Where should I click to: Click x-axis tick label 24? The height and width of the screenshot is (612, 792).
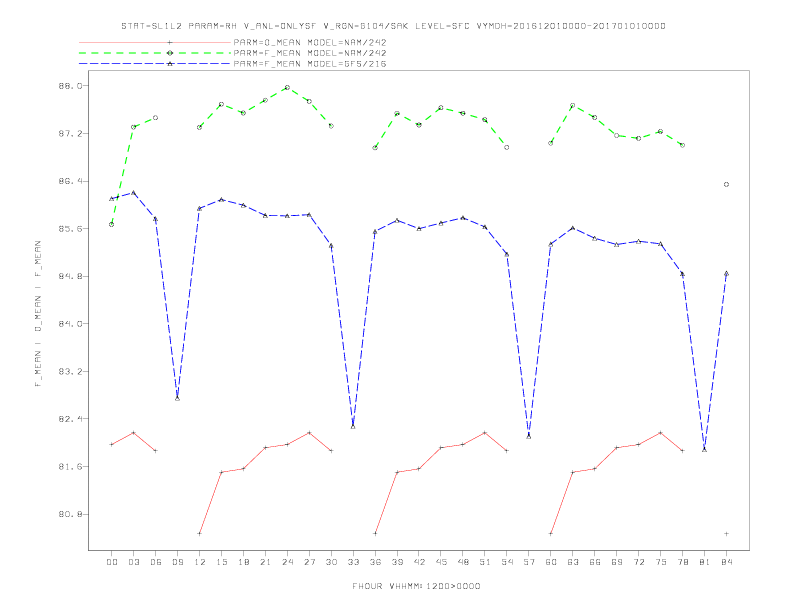(x=287, y=562)
